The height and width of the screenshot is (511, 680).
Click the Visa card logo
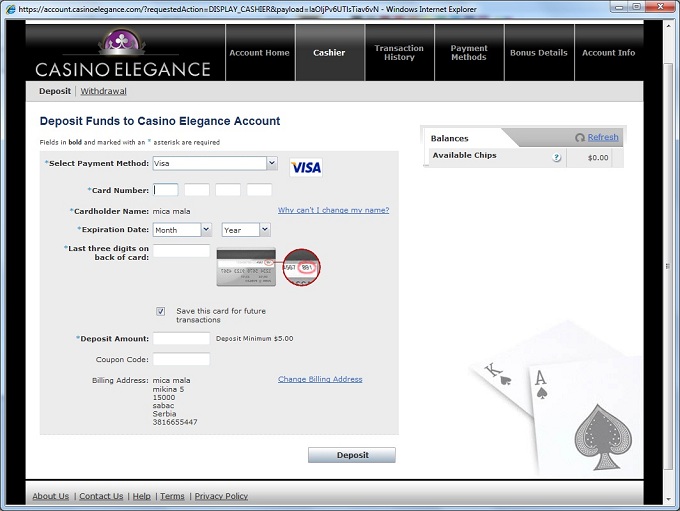pyautogui.click(x=306, y=167)
